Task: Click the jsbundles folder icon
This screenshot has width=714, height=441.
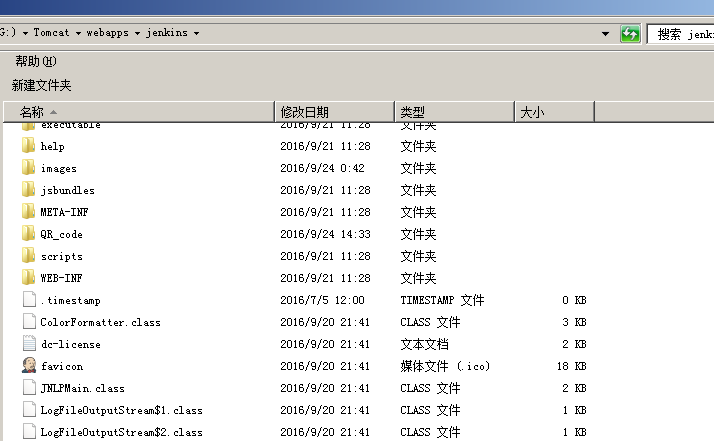Action: point(28,190)
